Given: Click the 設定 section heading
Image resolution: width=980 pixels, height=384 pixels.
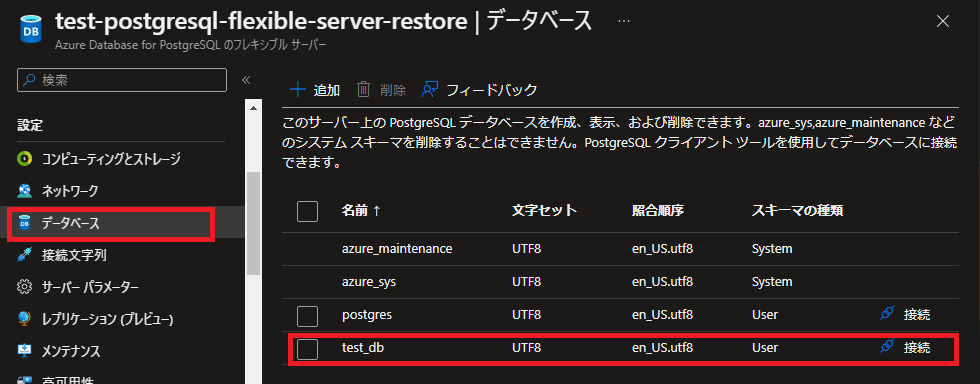Looking at the screenshot, I should click(30, 126).
